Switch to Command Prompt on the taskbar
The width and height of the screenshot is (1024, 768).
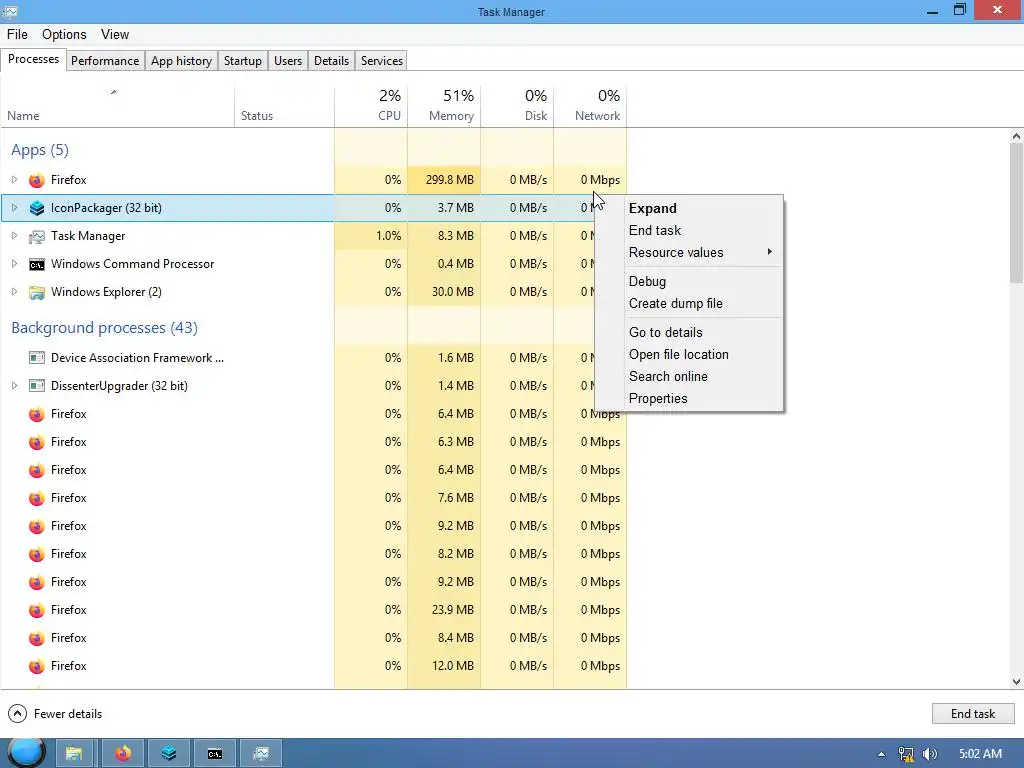click(x=215, y=754)
